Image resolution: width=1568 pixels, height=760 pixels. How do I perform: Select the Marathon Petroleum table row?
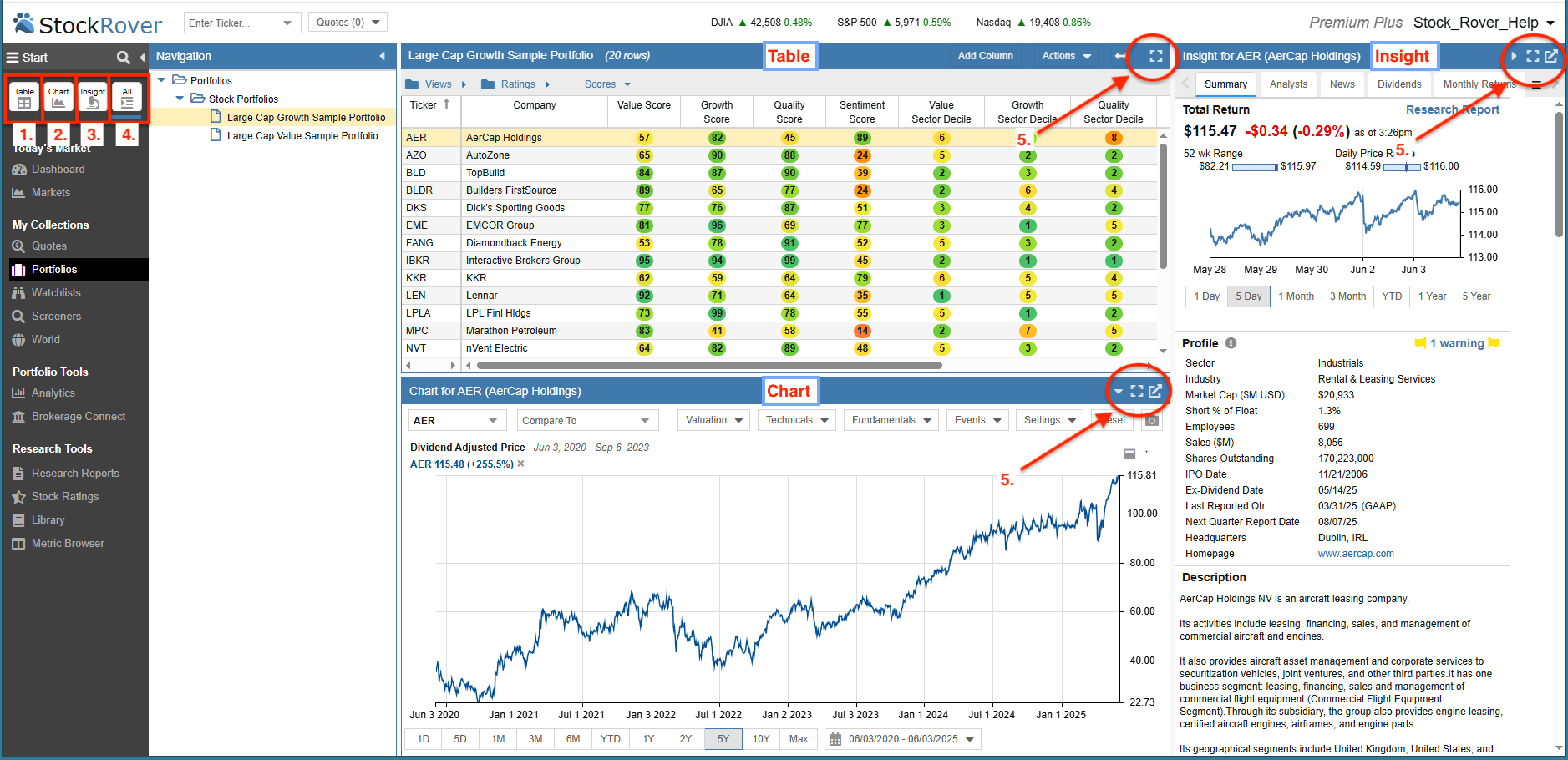click(779, 331)
